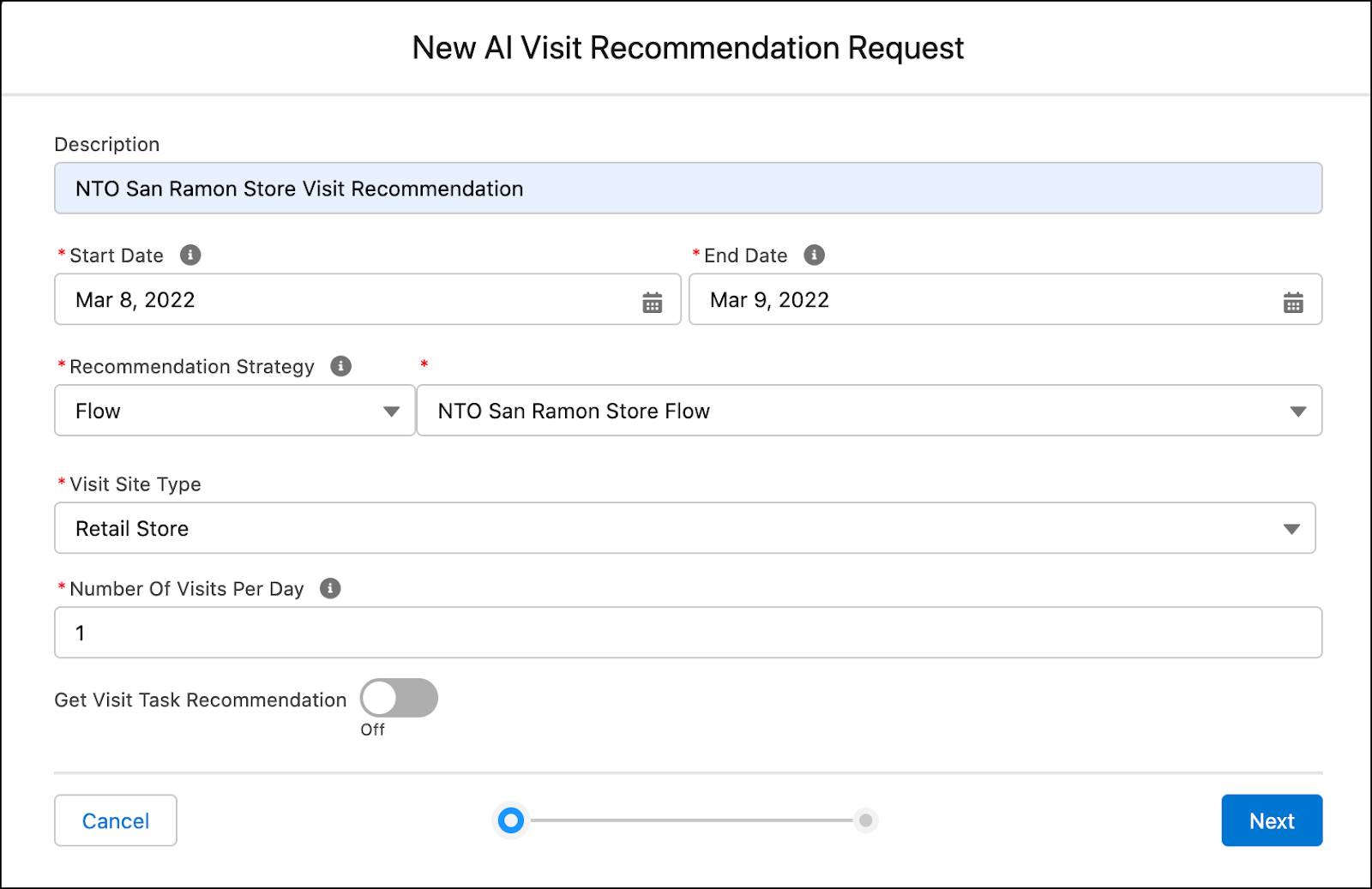Click the Start Date info icon
This screenshot has height=889, width=1372.
[191, 255]
